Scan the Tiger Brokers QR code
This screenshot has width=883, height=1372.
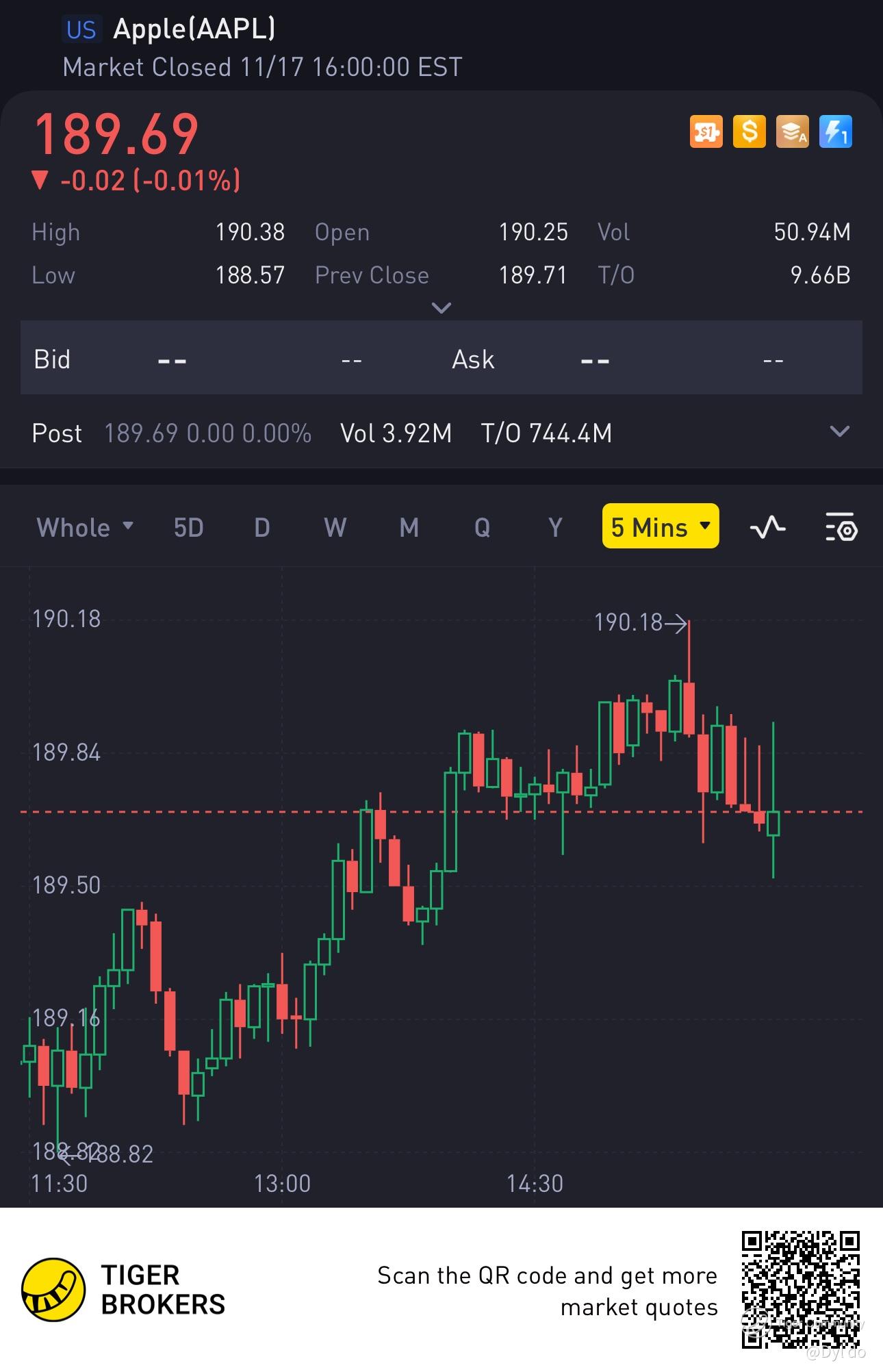[x=800, y=1289]
